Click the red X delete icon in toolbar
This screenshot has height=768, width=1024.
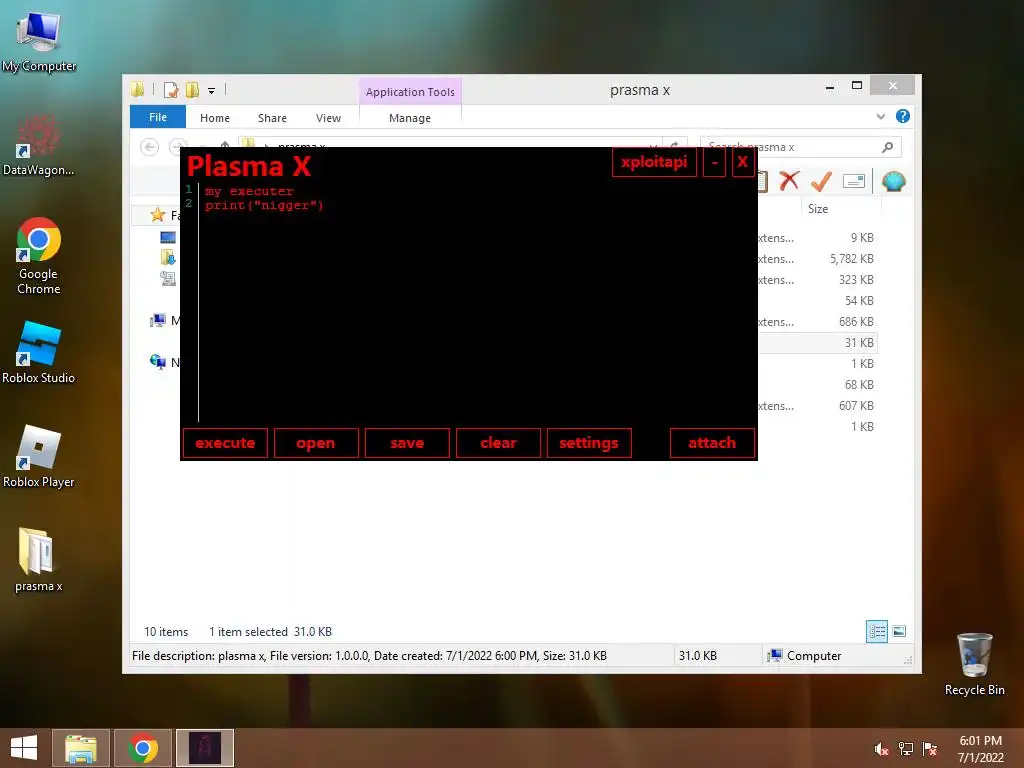point(790,181)
